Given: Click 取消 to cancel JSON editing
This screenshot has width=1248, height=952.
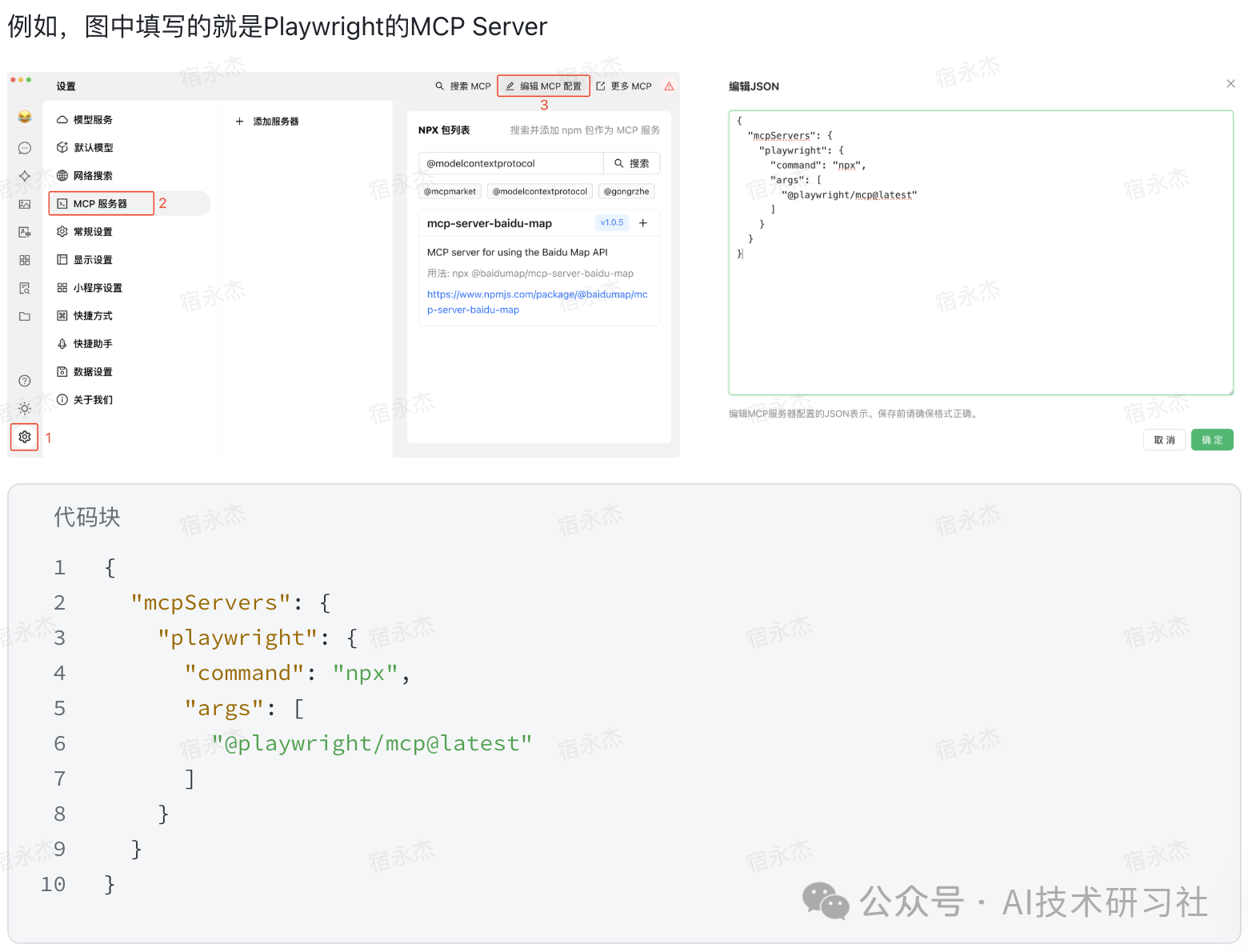Looking at the screenshot, I should [1164, 440].
